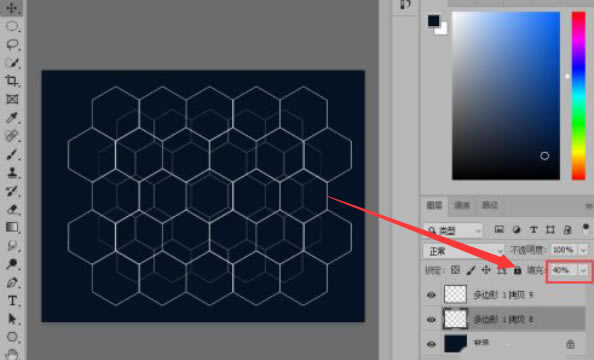Select the 背景 layer dark thumbnail

455,343
